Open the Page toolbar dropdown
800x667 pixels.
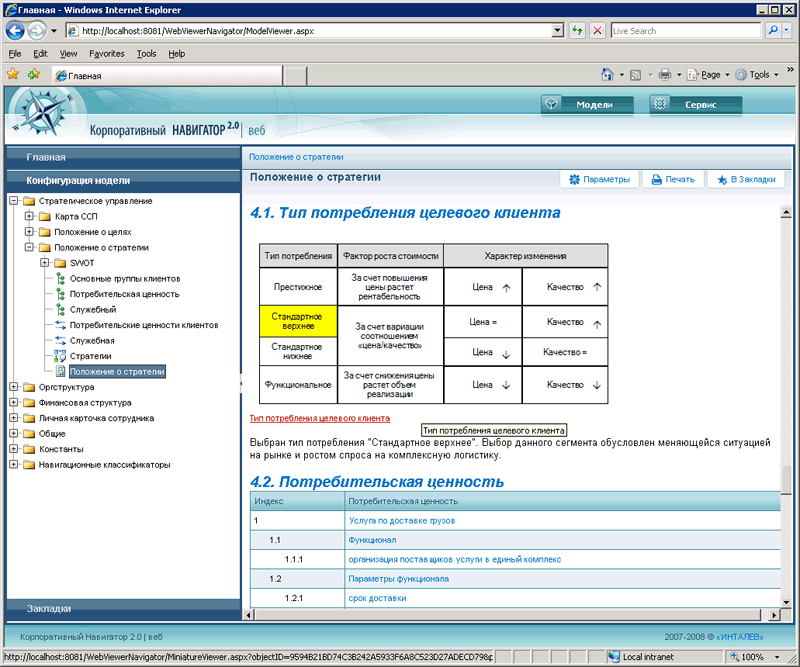tap(708, 75)
